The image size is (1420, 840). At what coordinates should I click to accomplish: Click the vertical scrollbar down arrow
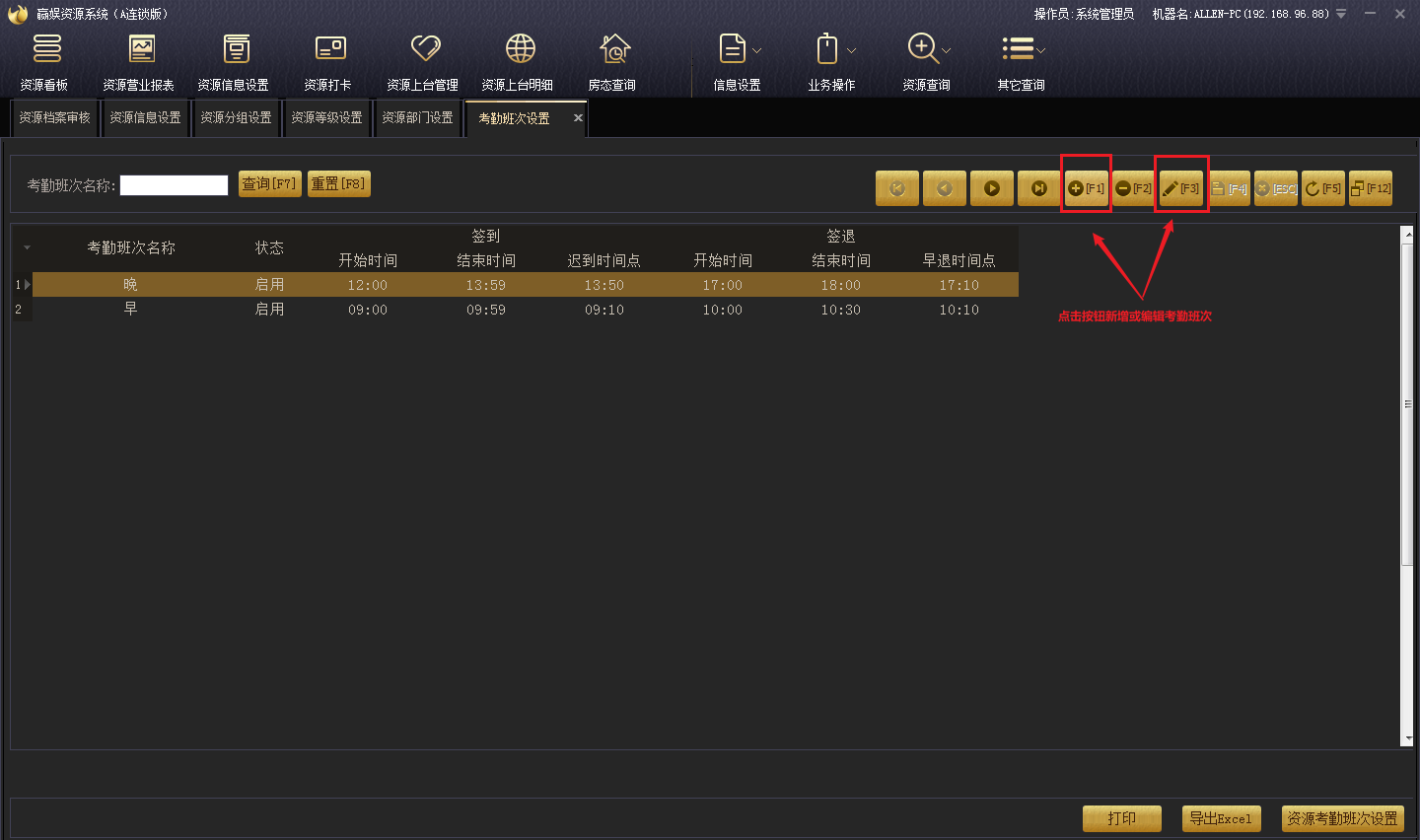[x=1407, y=738]
